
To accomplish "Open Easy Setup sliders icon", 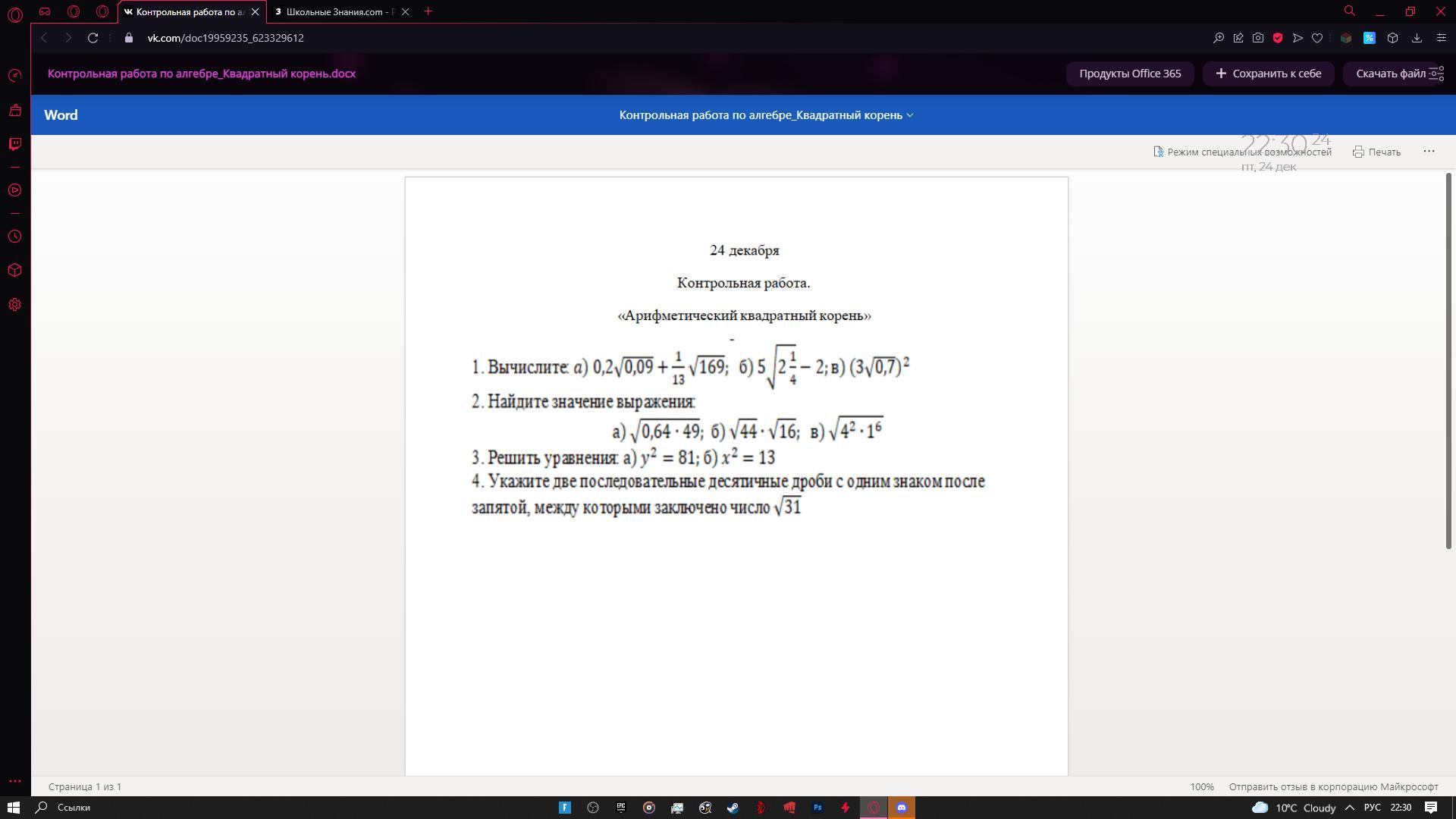I will (x=1442, y=38).
